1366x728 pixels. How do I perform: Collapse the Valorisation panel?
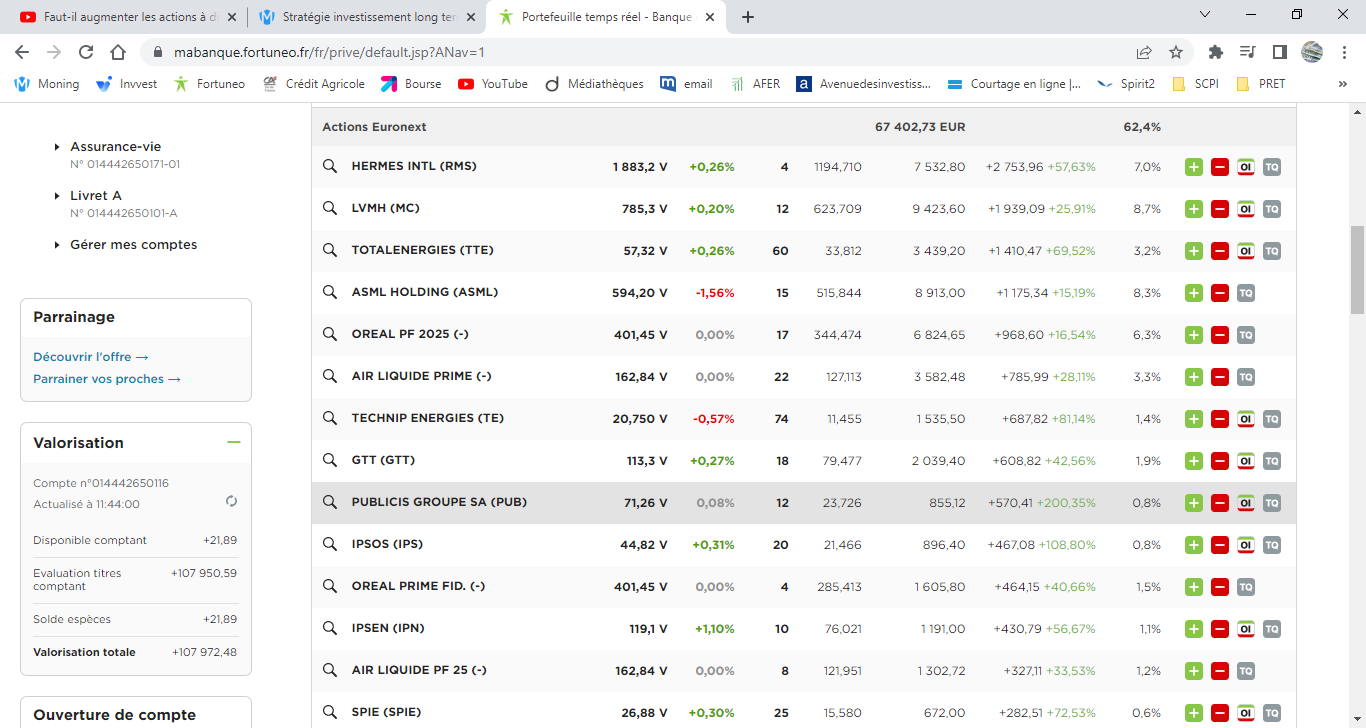click(234, 442)
